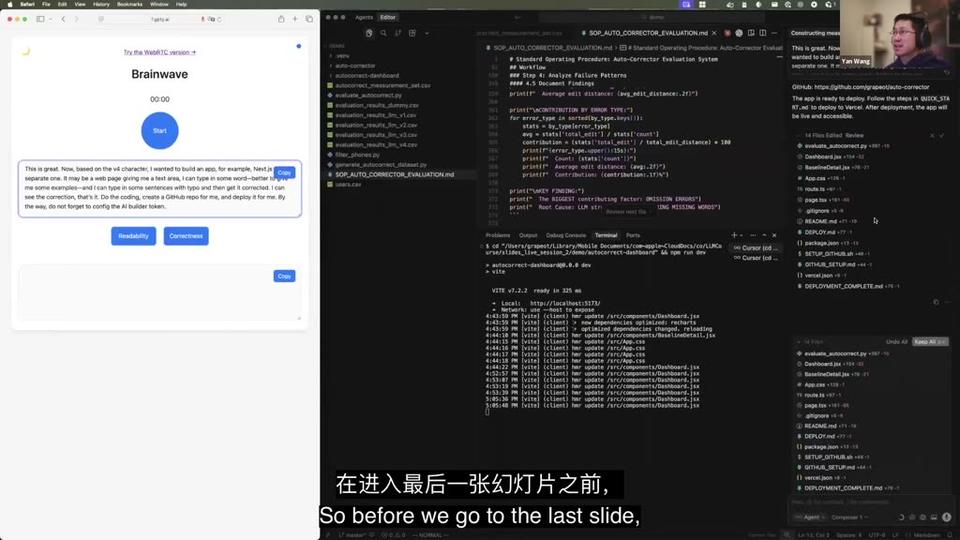Click the chat send arrow button
The width and height of the screenshot is (960, 540).
(x=947, y=517)
